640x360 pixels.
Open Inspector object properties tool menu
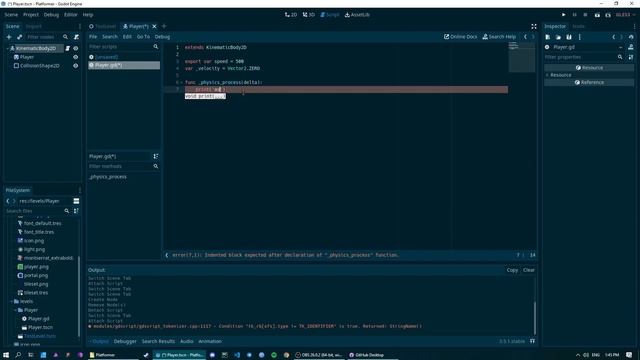[631, 57]
